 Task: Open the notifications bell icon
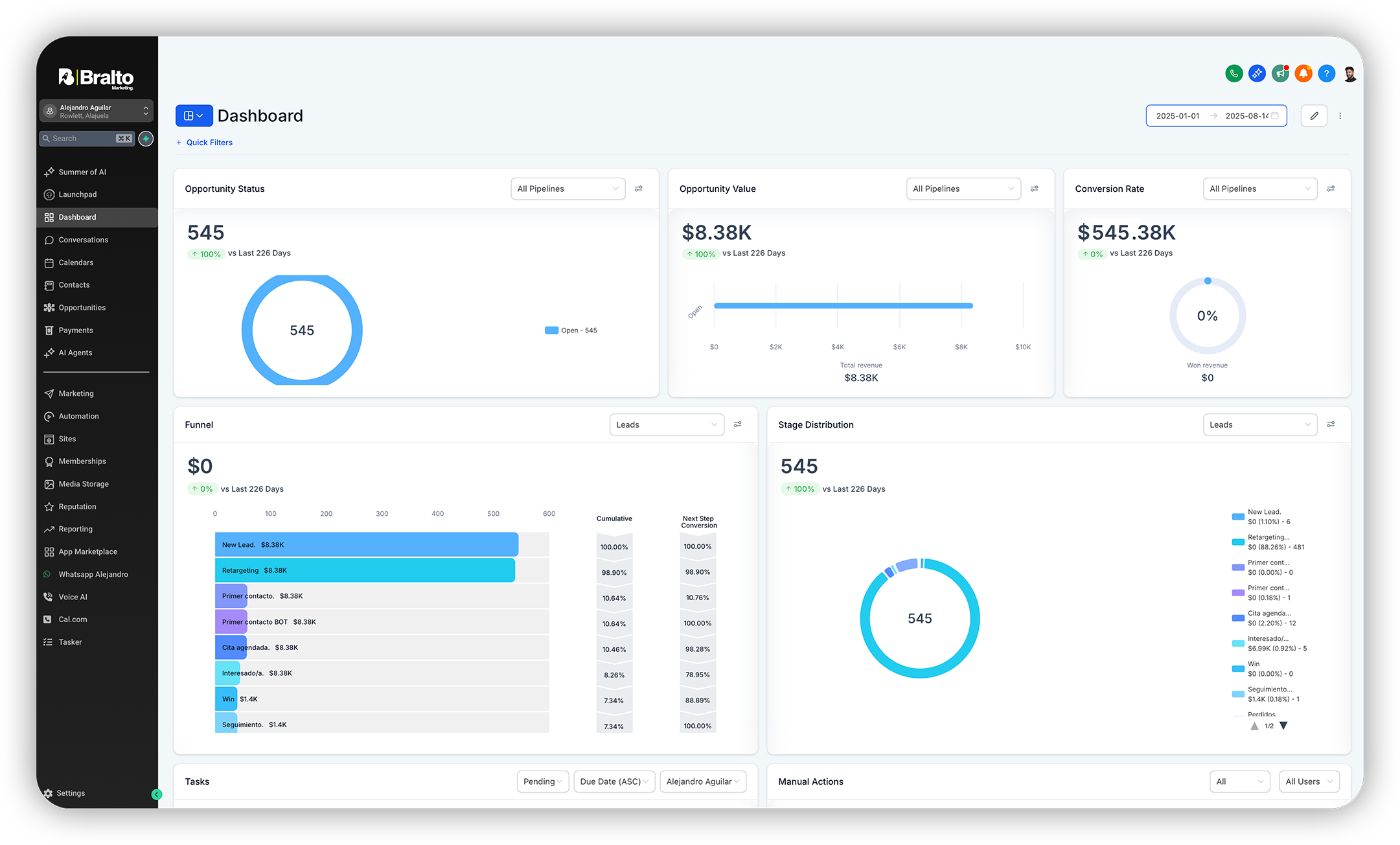tap(1303, 74)
